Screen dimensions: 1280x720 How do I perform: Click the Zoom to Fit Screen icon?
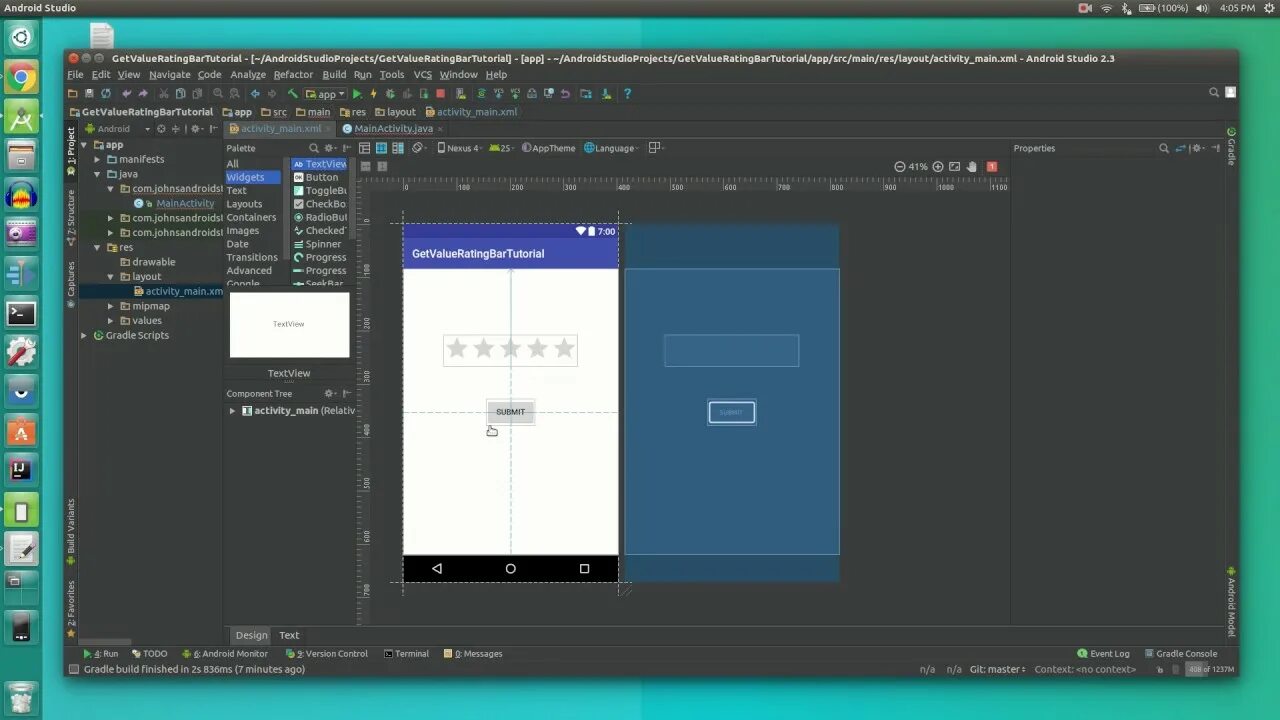tap(954, 167)
